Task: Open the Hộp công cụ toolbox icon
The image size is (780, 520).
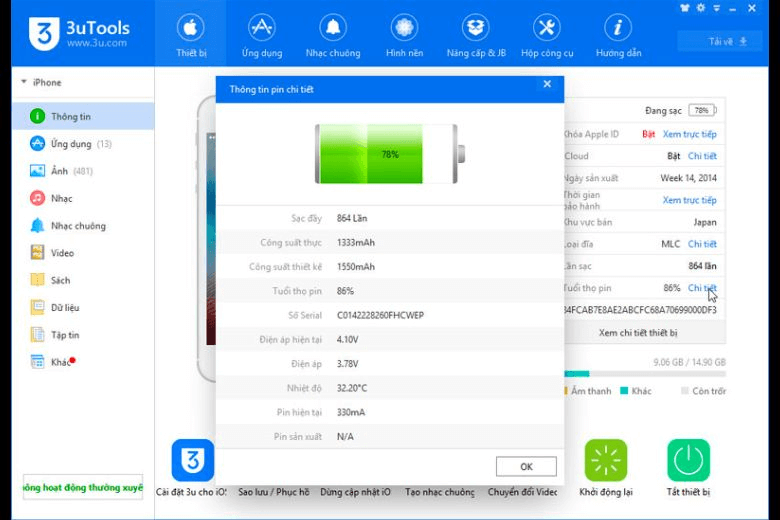Action: 547,27
